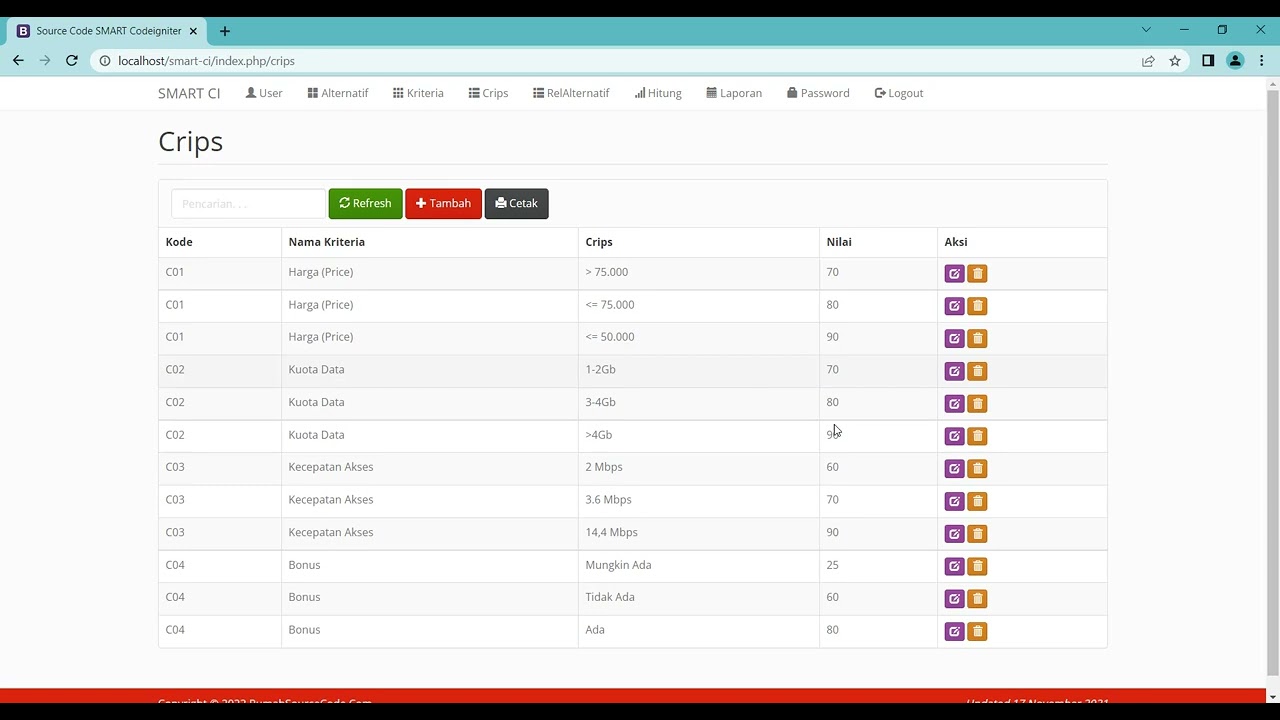Edit the '<= 75.000' crips row
This screenshot has width=1280, height=720.
(x=954, y=306)
